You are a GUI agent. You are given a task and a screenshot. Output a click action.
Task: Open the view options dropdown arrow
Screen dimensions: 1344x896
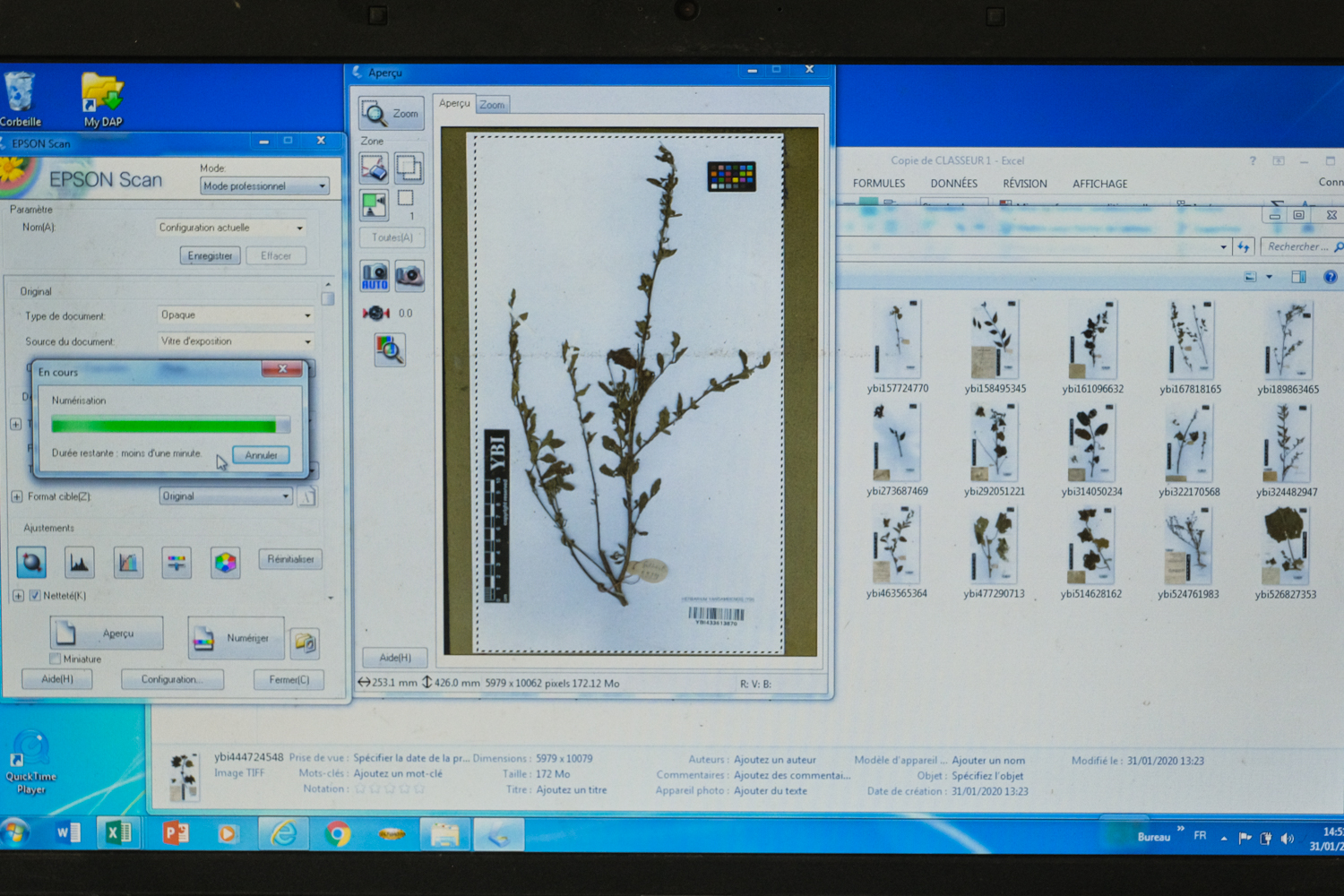[1269, 277]
